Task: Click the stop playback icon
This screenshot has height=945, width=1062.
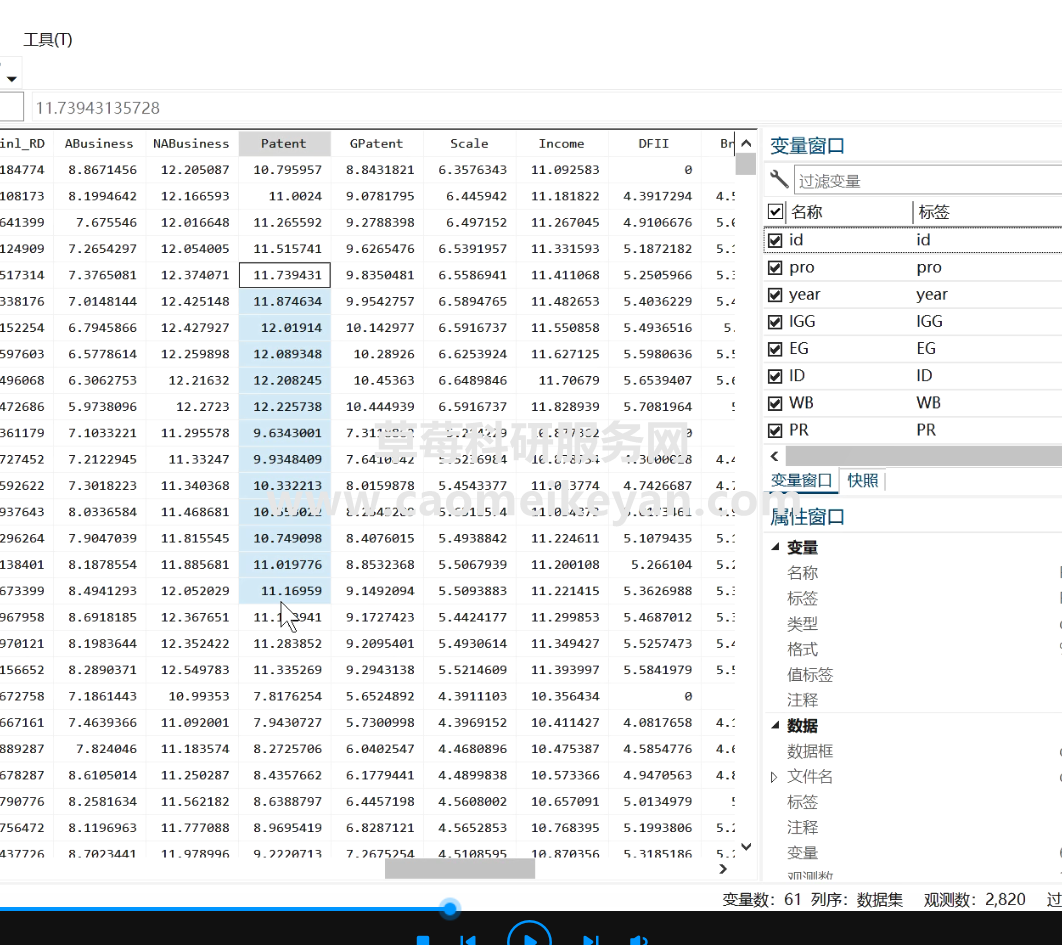Action: coord(423,940)
